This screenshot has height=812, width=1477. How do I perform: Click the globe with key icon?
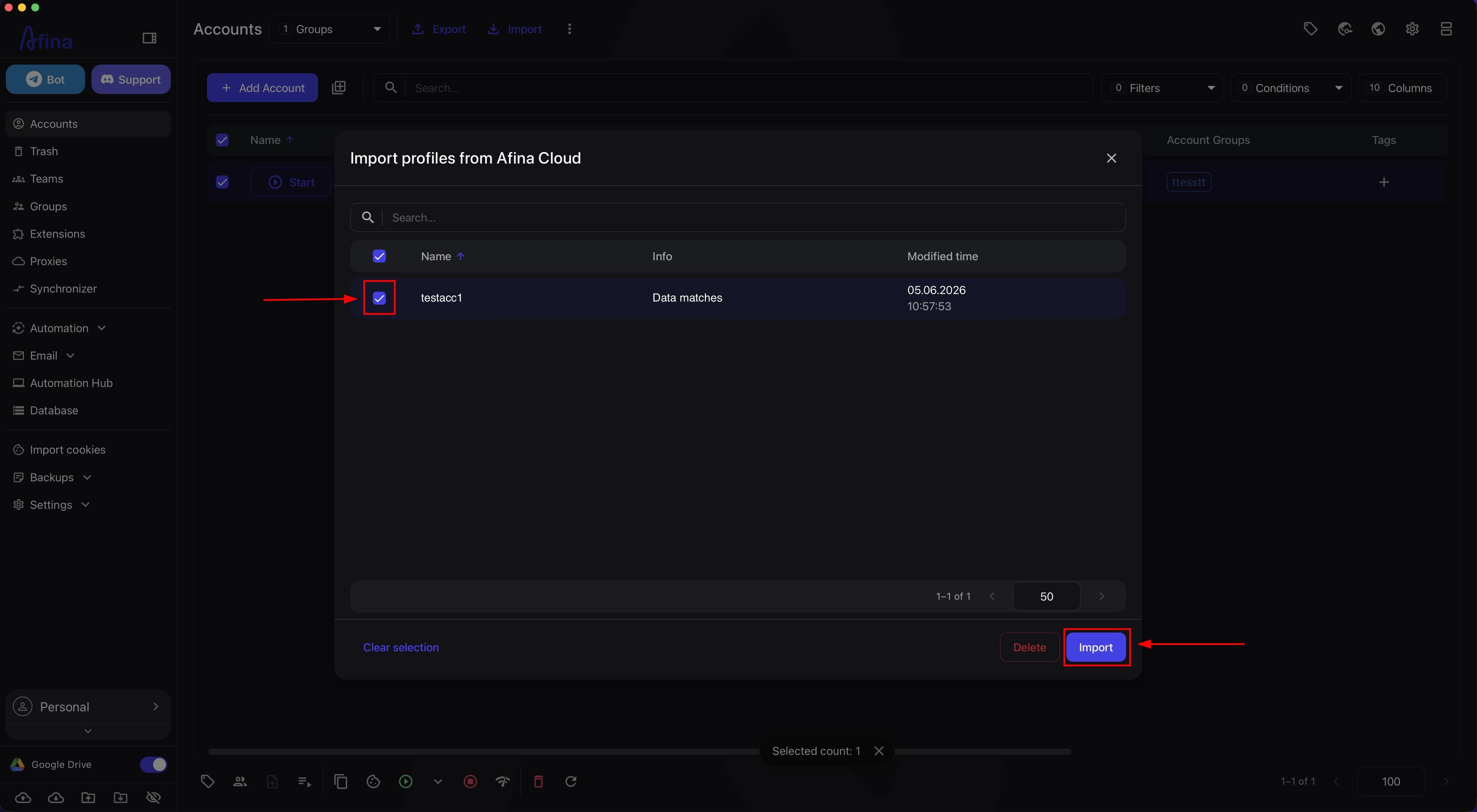click(1345, 29)
